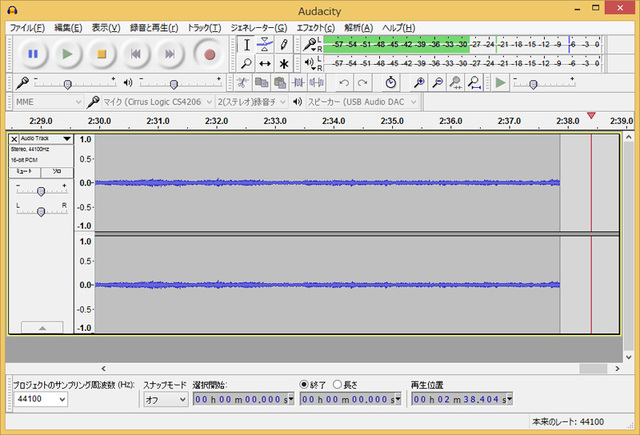Choose the Zoom magnifier tool

(x=246, y=64)
